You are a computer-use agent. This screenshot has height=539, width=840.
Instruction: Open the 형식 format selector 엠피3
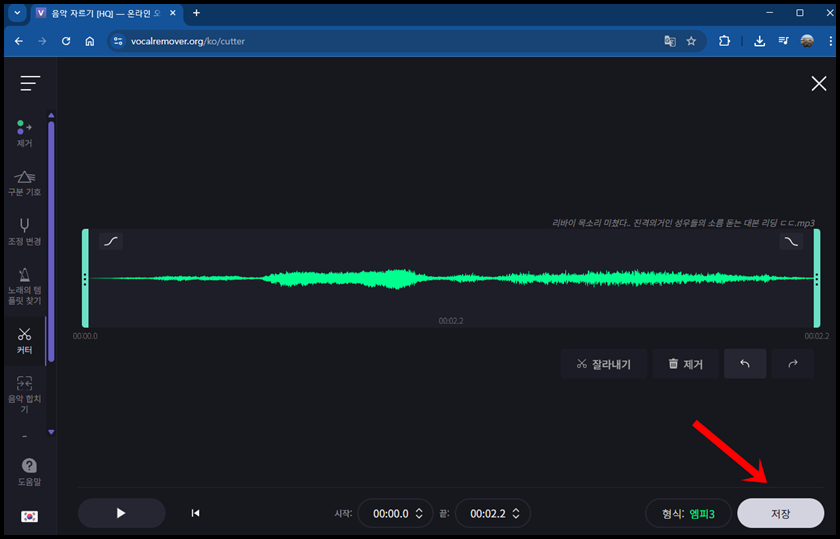688,514
